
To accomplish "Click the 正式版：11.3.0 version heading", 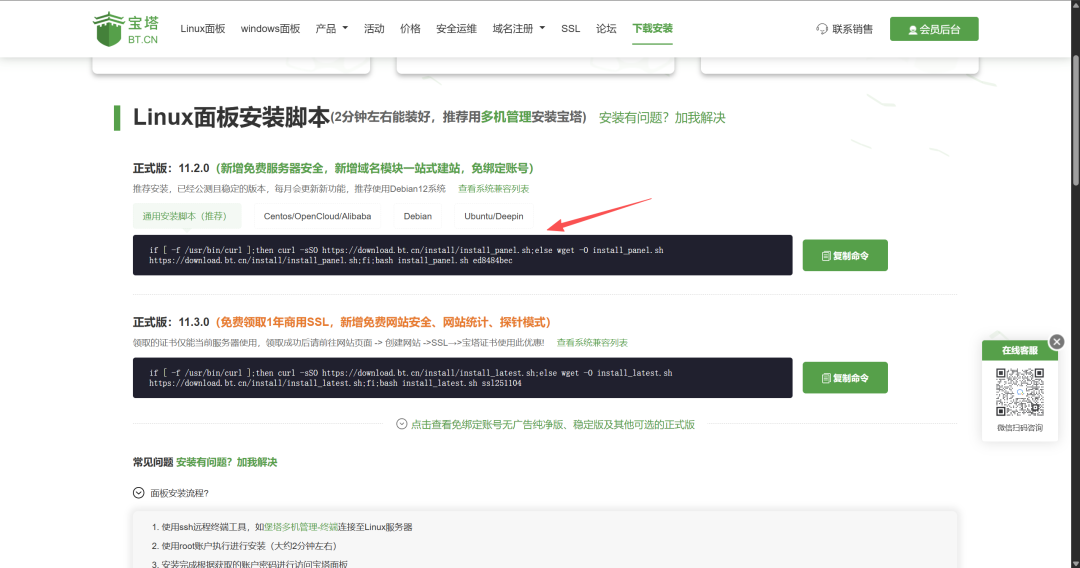I will pos(171,322).
